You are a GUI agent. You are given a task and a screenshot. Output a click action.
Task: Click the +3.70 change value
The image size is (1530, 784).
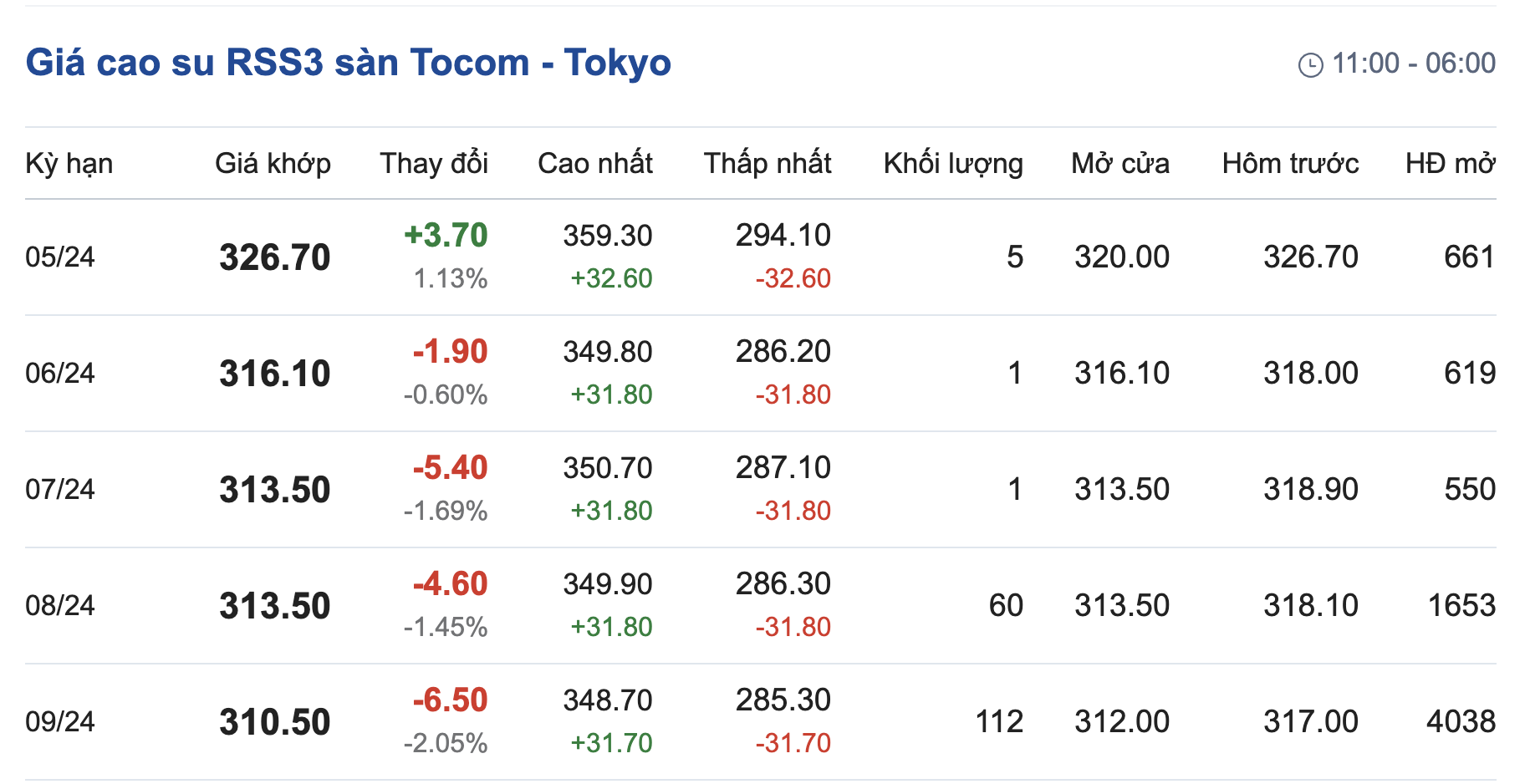[x=446, y=235]
